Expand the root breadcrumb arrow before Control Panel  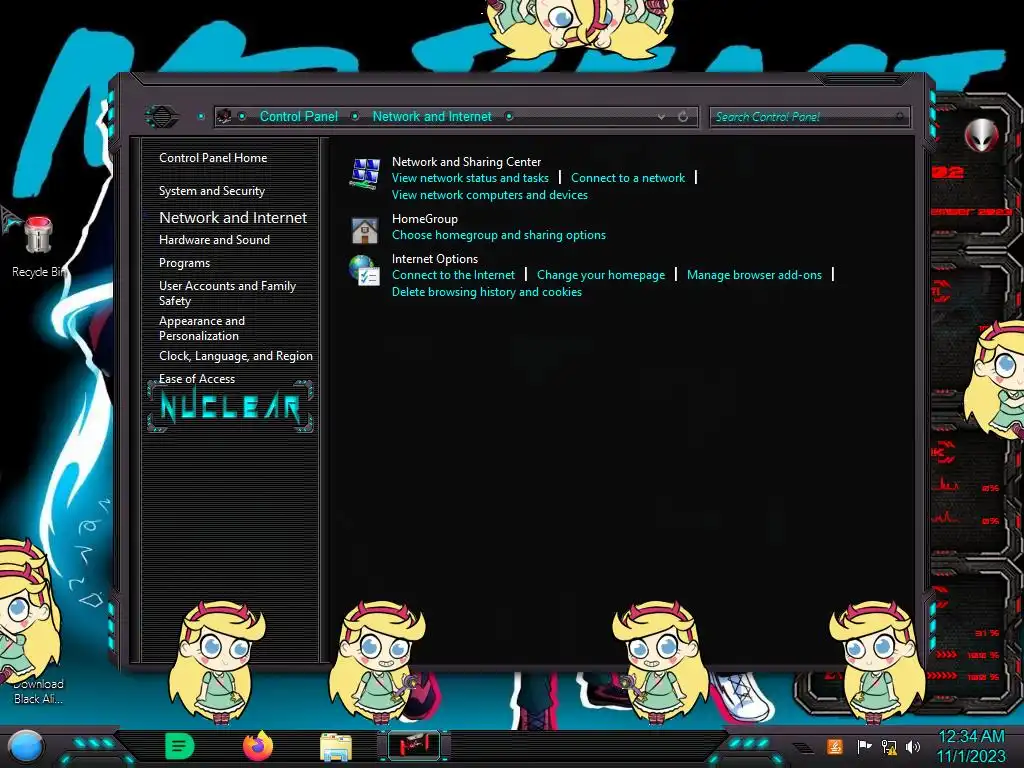[x=242, y=116]
